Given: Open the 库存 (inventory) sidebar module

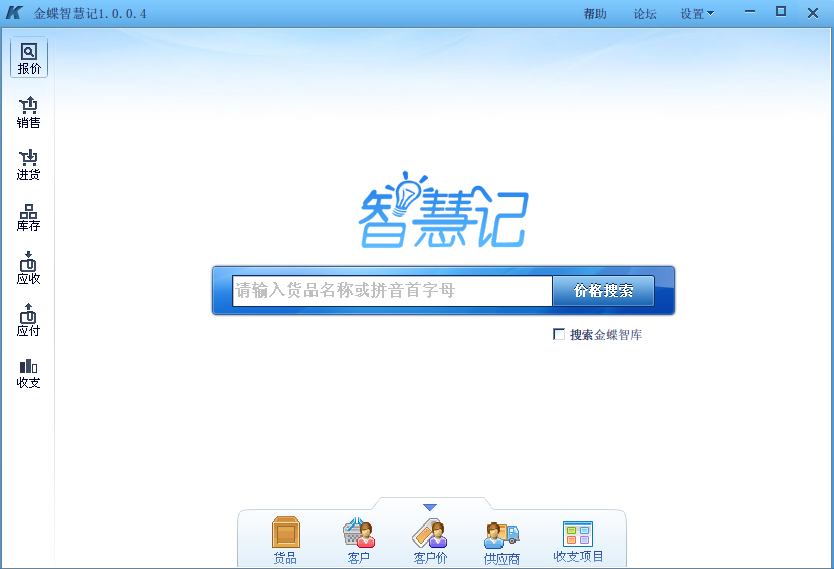Looking at the screenshot, I should [x=29, y=217].
